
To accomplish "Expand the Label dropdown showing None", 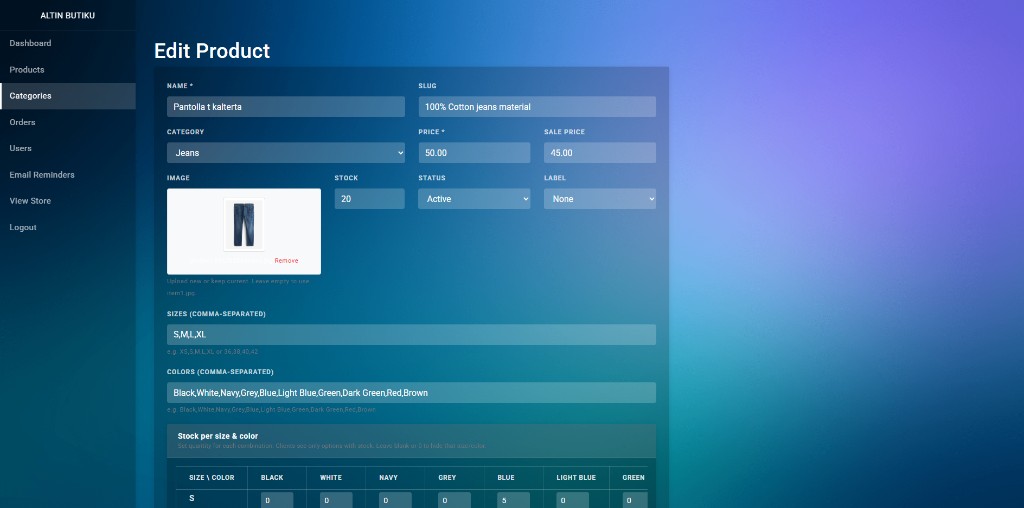I will pos(599,199).
